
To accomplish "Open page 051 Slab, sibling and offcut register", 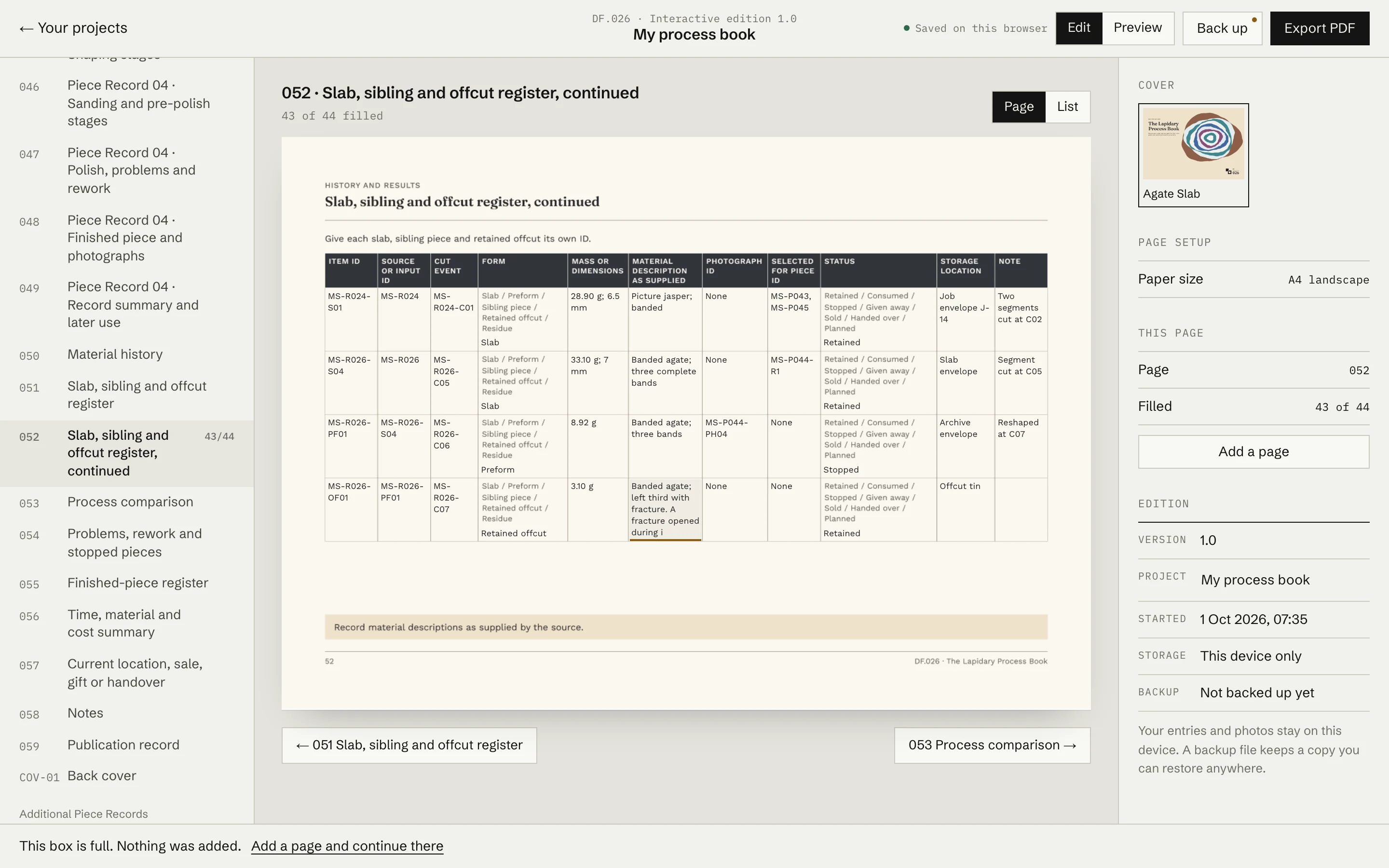I will [x=127, y=395].
